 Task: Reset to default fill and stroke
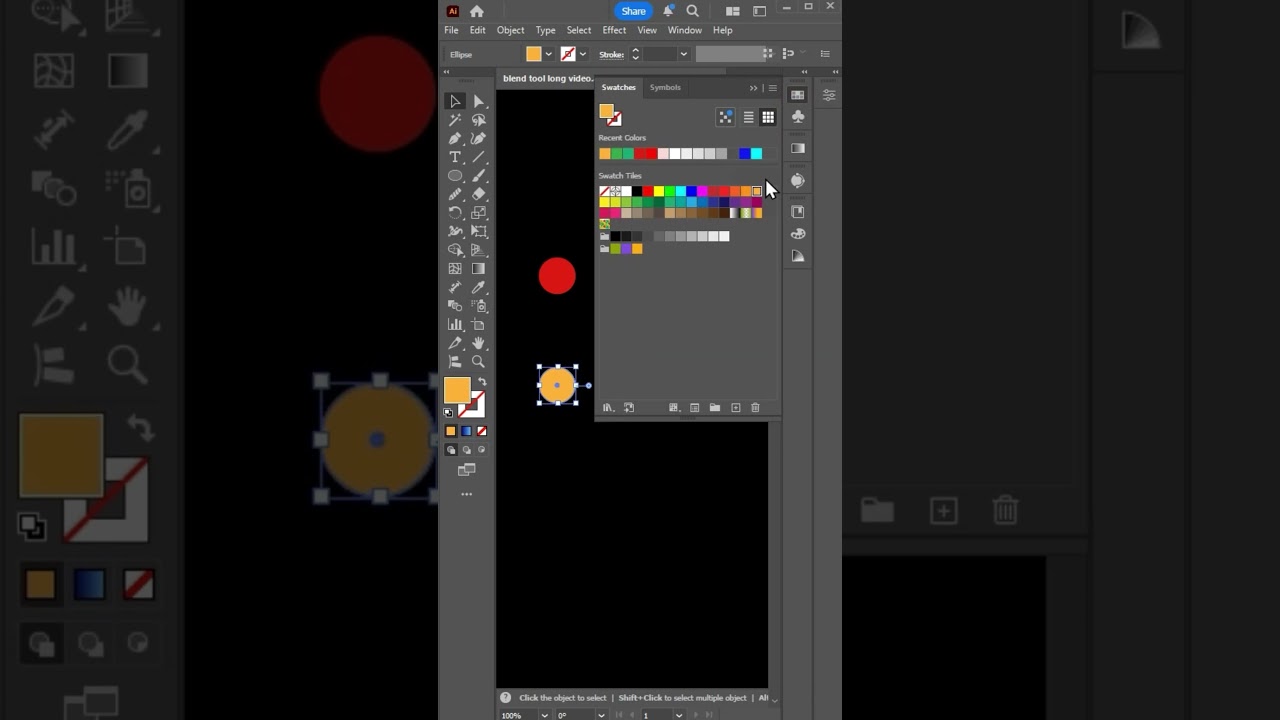[448, 413]
